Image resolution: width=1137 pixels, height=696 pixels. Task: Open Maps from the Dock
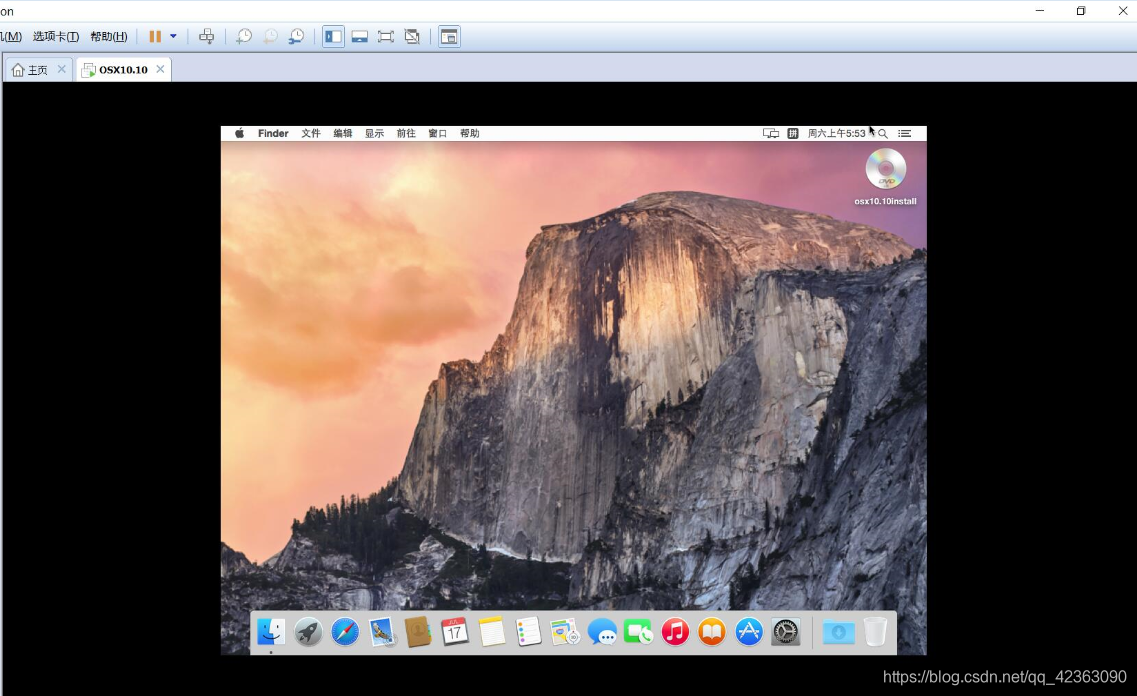tap(565, 632)
